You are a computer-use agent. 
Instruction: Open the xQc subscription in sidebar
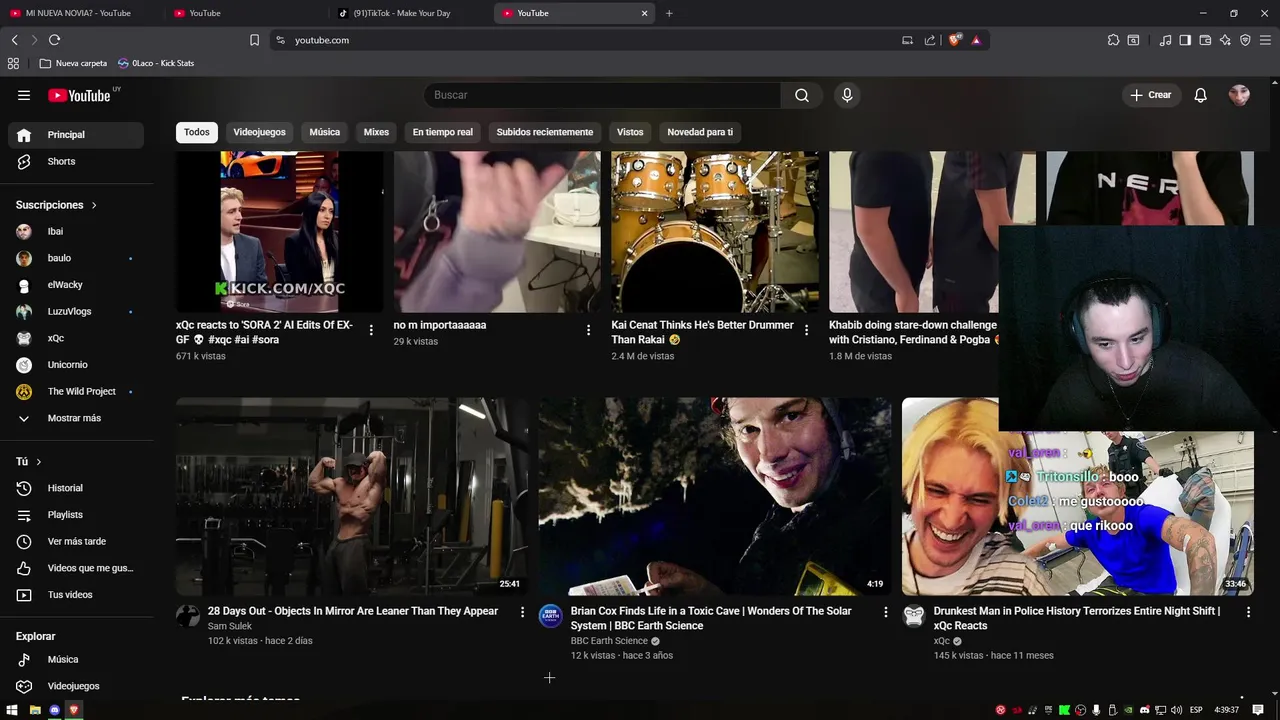[76, 338]
